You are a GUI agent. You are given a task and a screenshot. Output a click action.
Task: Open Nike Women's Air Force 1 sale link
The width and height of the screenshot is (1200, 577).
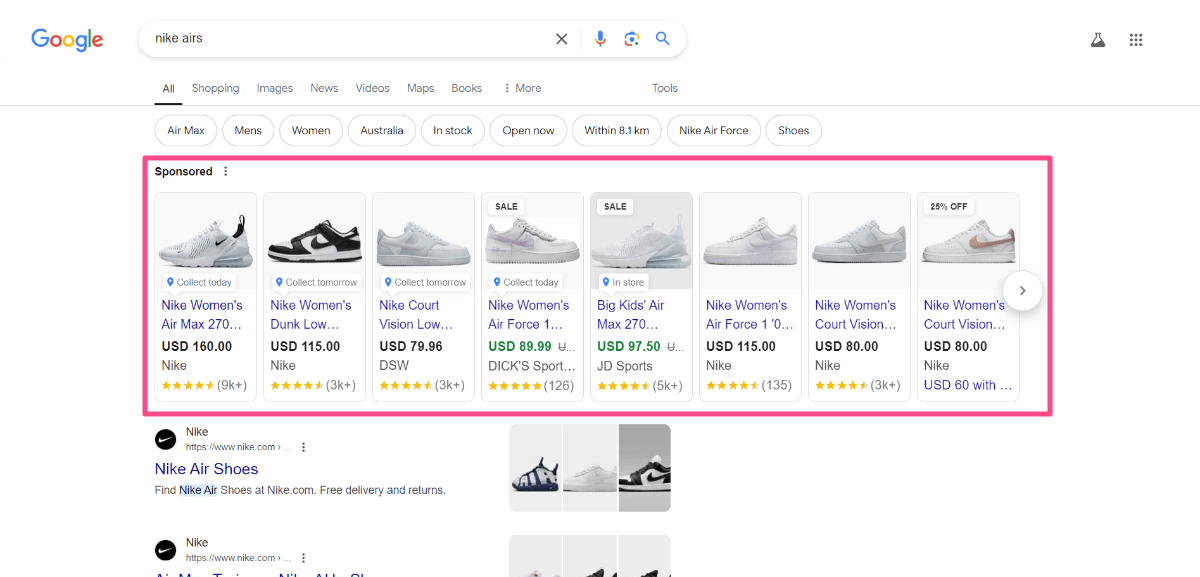pos(529,315)
